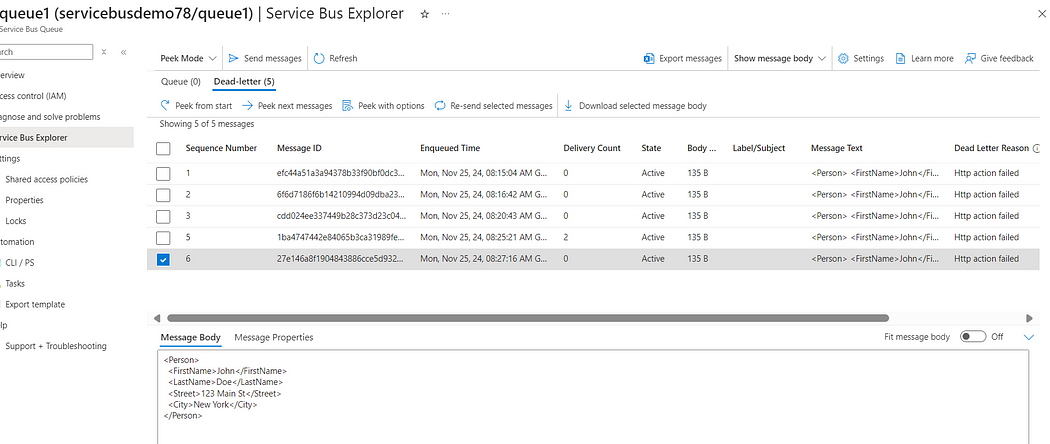Viewport: 1050px width, 444px height.
Task: Click the Refresh icon
Action: (x=319, y=58)
